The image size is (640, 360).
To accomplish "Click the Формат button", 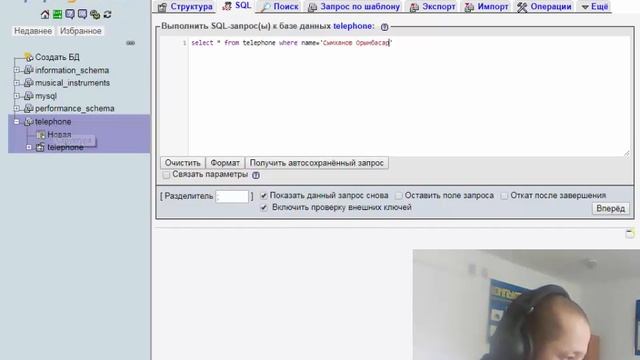I will pos(225,163).
